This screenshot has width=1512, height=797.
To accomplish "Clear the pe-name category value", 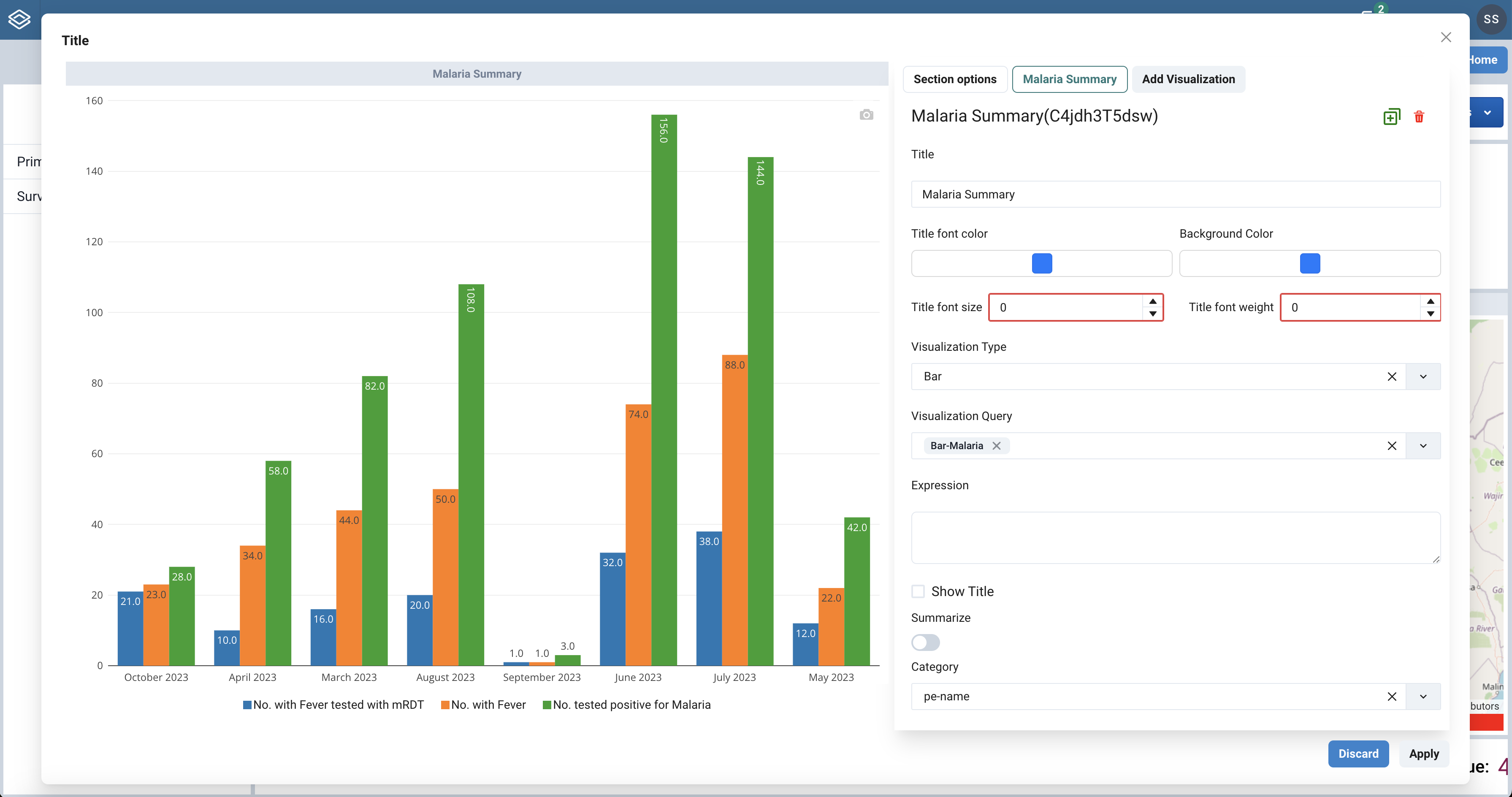I will [1391, 697].
